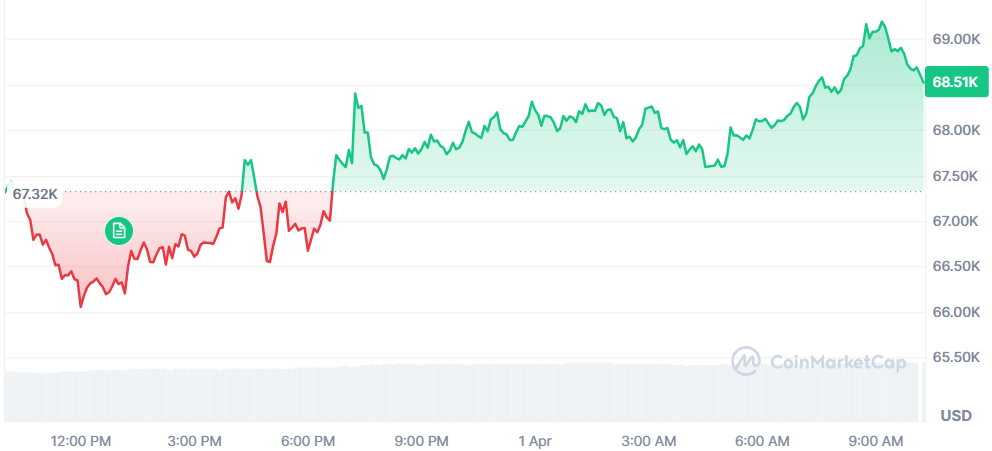Select the 6:00 PM time axis label
992x451 pixels.
(x=308, y=440)
